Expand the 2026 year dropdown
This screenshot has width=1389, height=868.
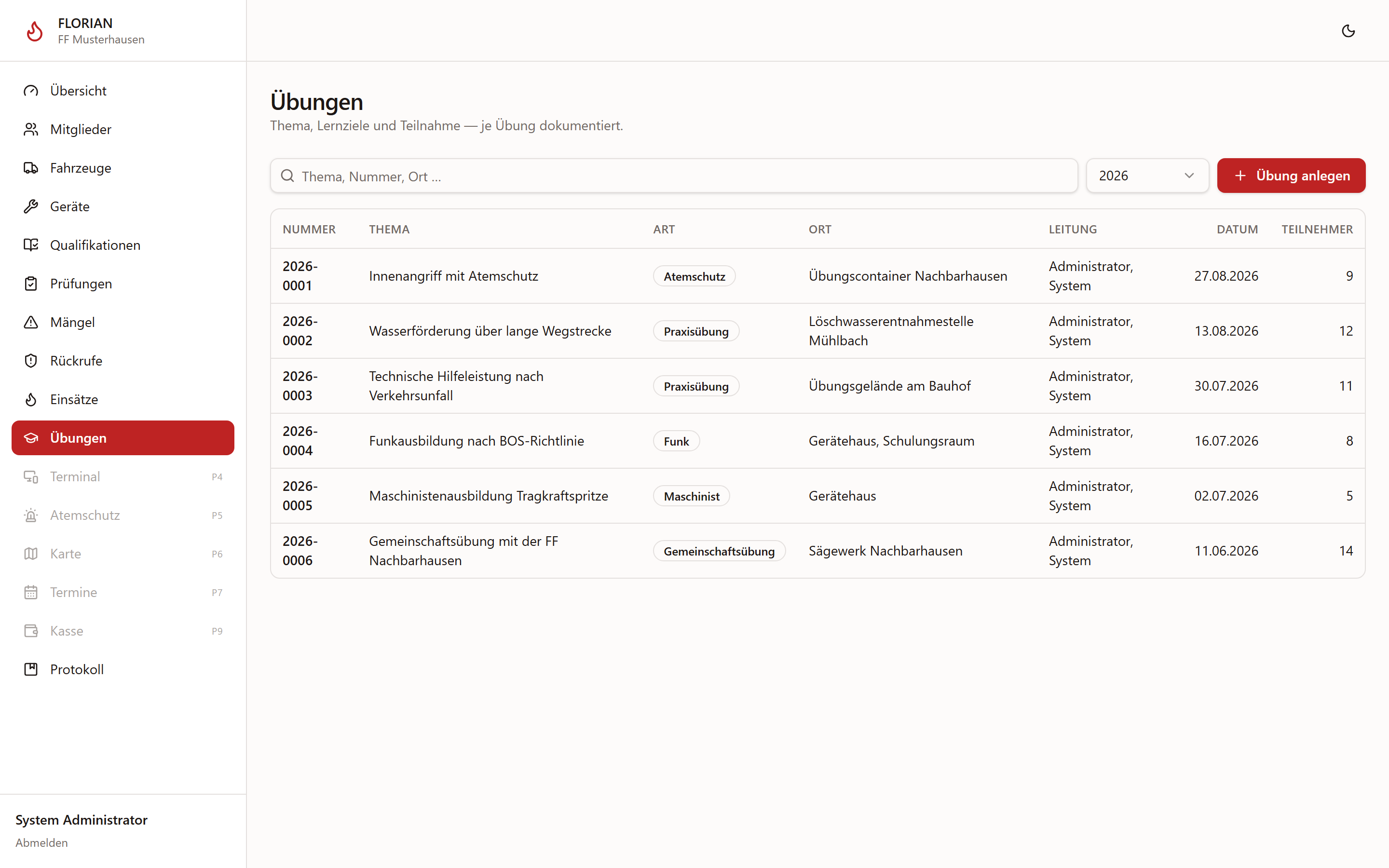pos(1147,176)
